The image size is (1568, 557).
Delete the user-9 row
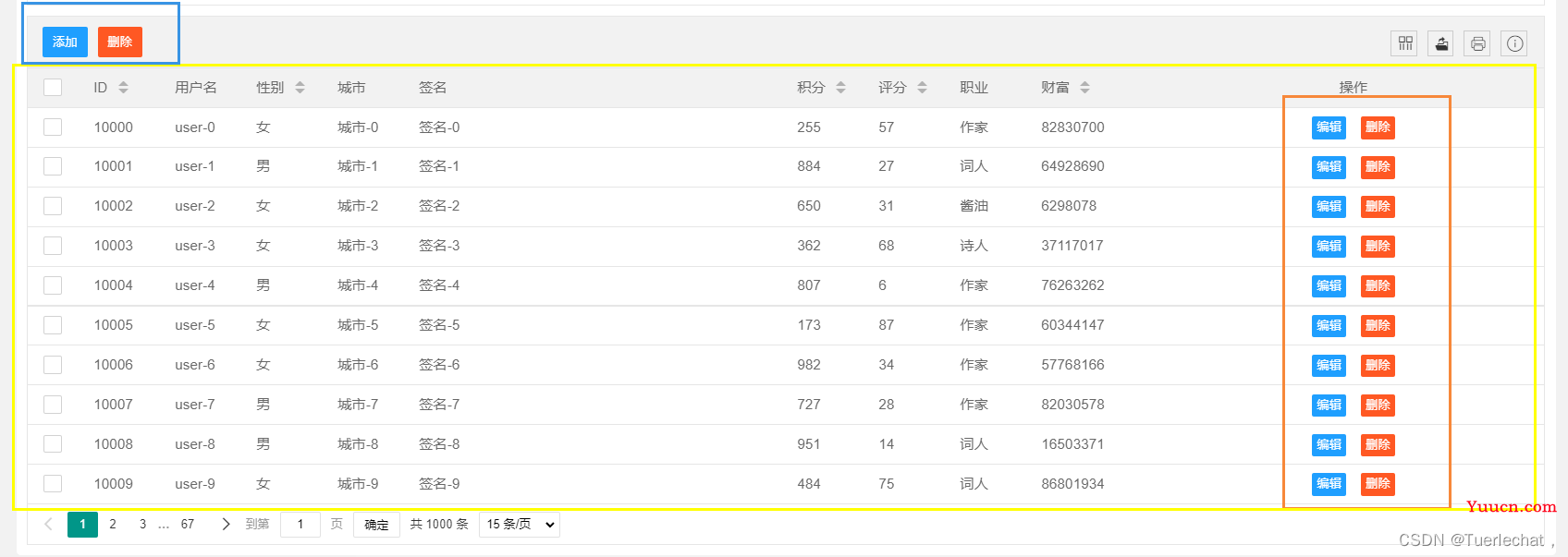pos(1378,484)
